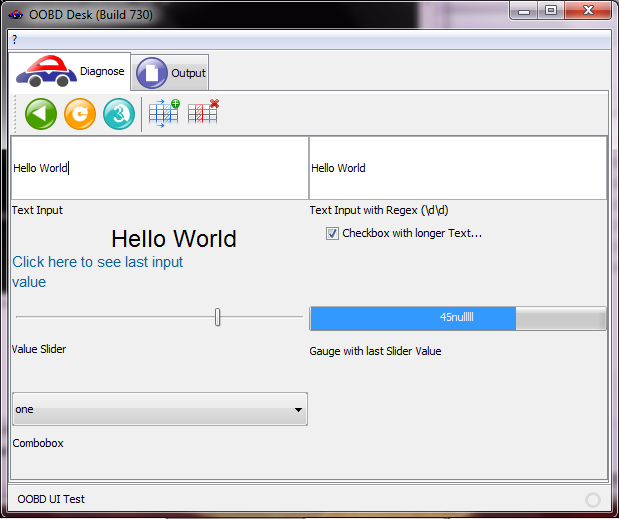Switch to the Diagnose tab

71,72
